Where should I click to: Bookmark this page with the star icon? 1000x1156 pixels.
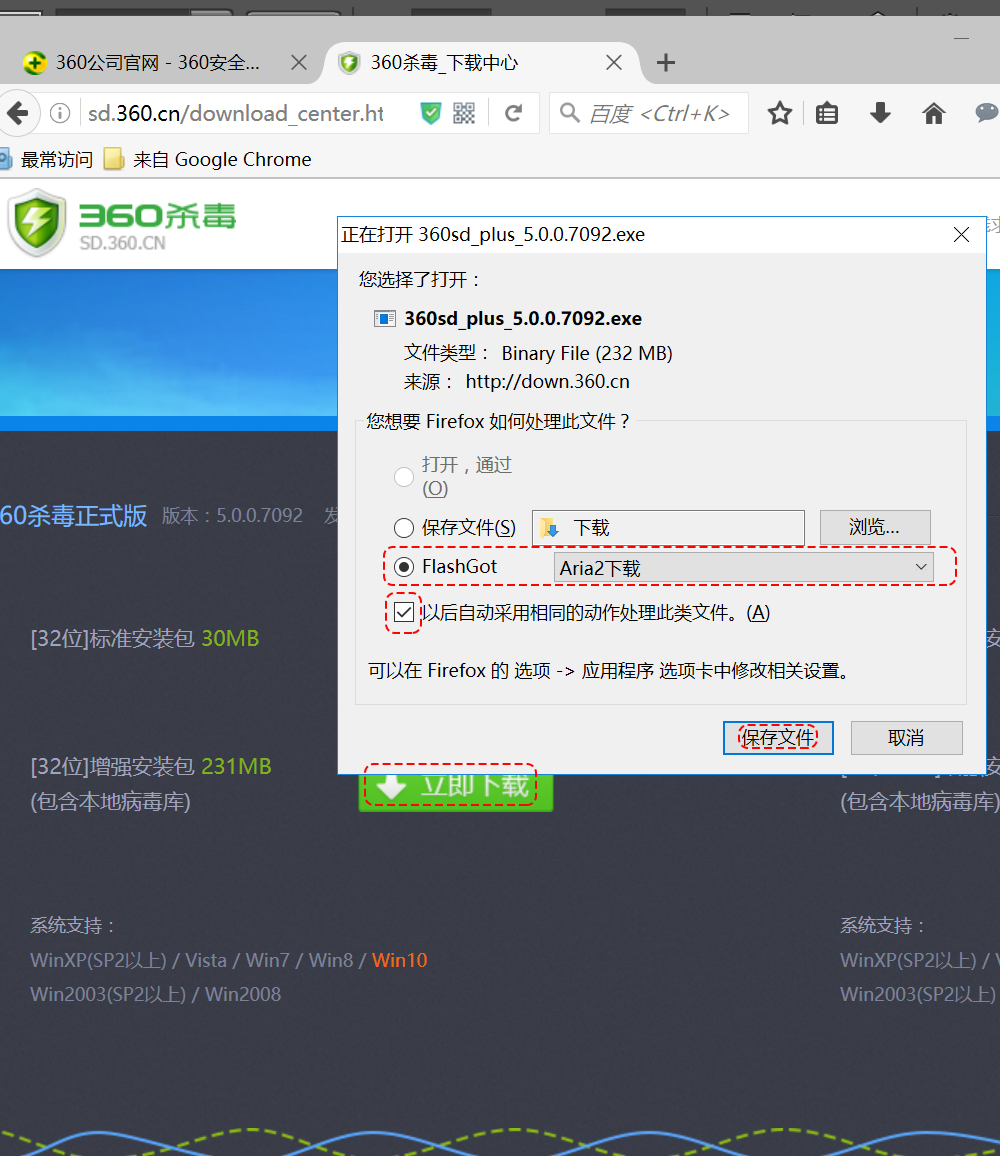pos(780,113)
